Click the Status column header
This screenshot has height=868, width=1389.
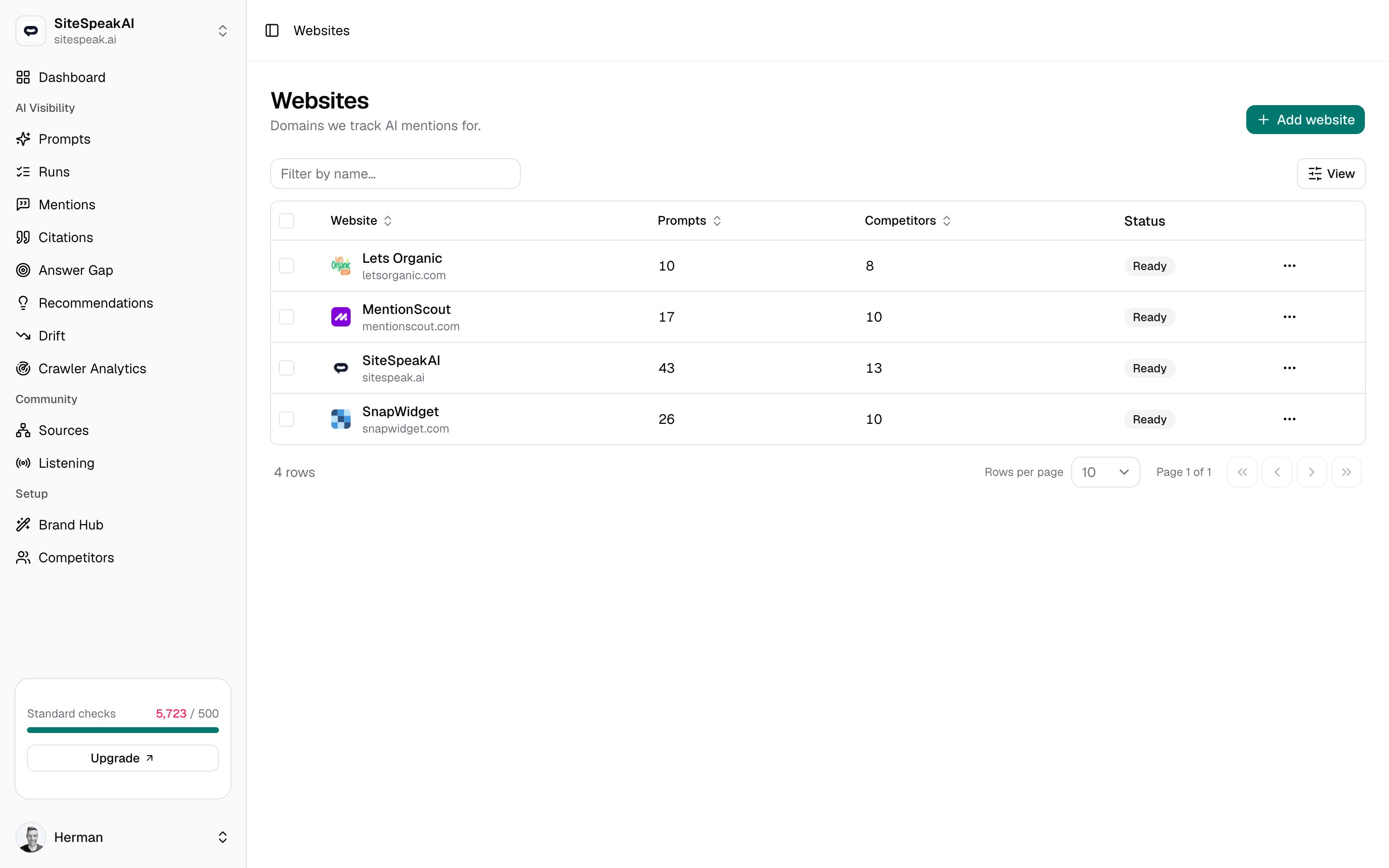tap(1144, 221)
